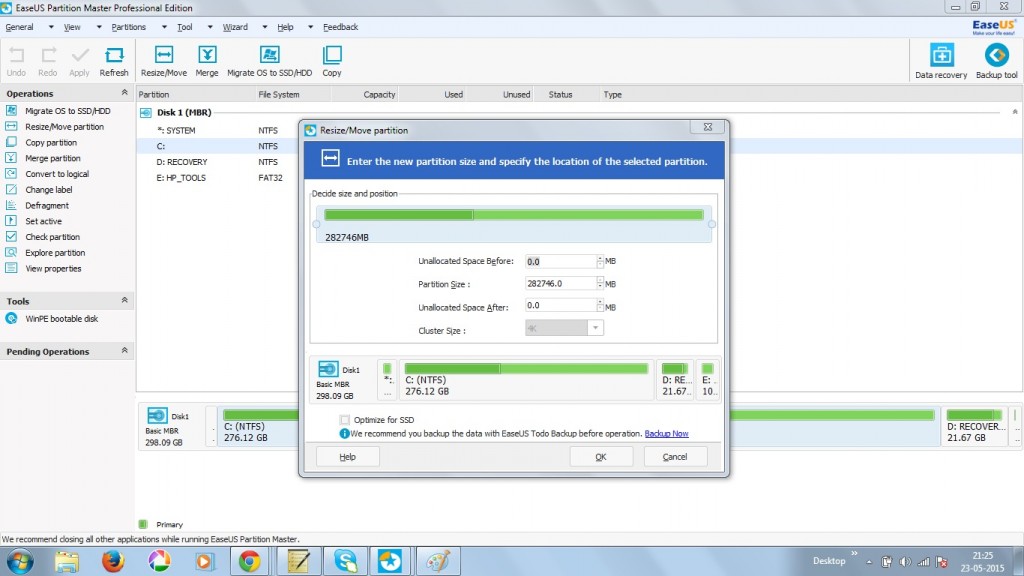
Task: Open Chrome from the taskbar
Action: [x=249, y=561]
